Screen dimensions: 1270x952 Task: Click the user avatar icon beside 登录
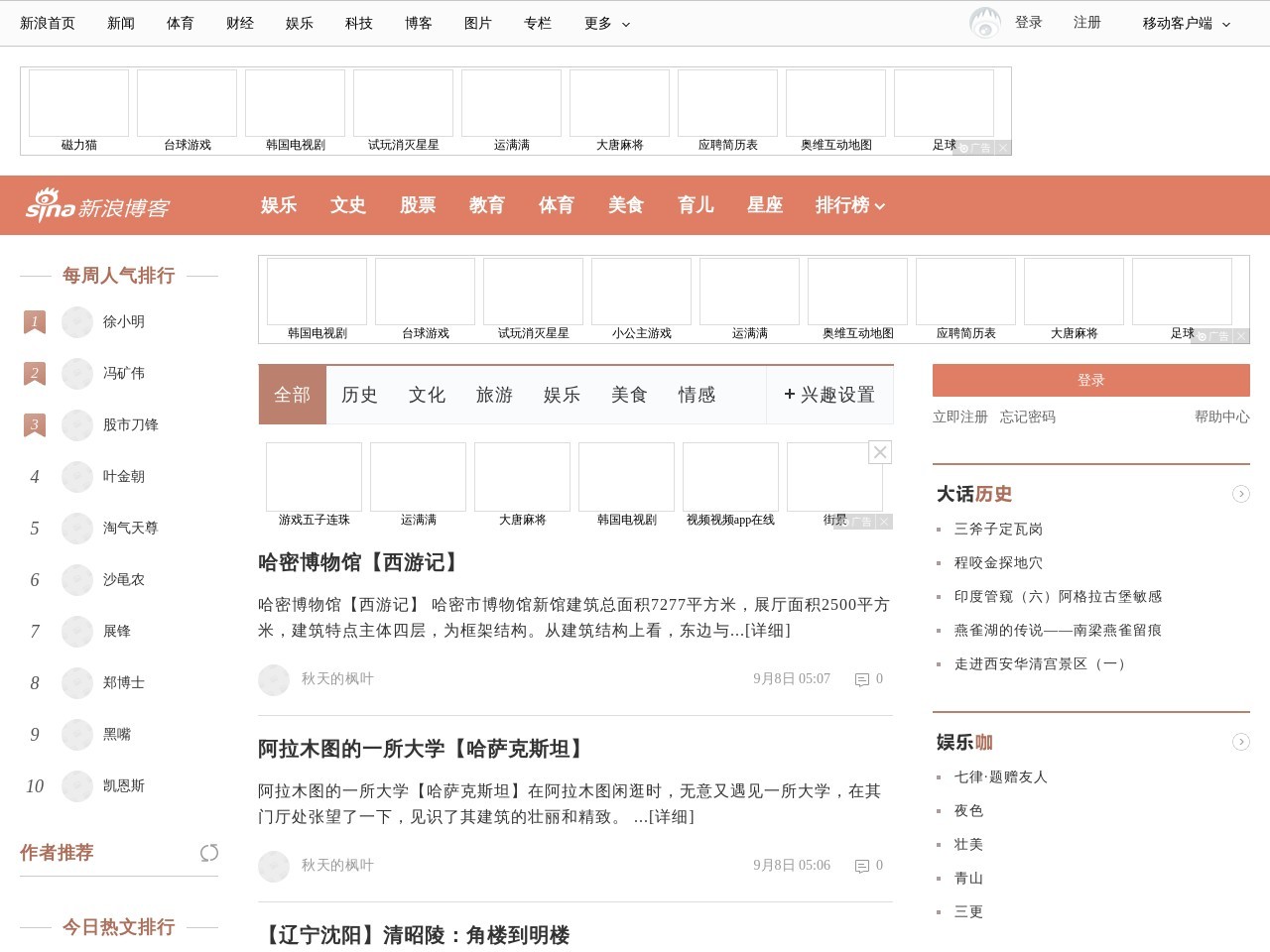tap(985, 22)
